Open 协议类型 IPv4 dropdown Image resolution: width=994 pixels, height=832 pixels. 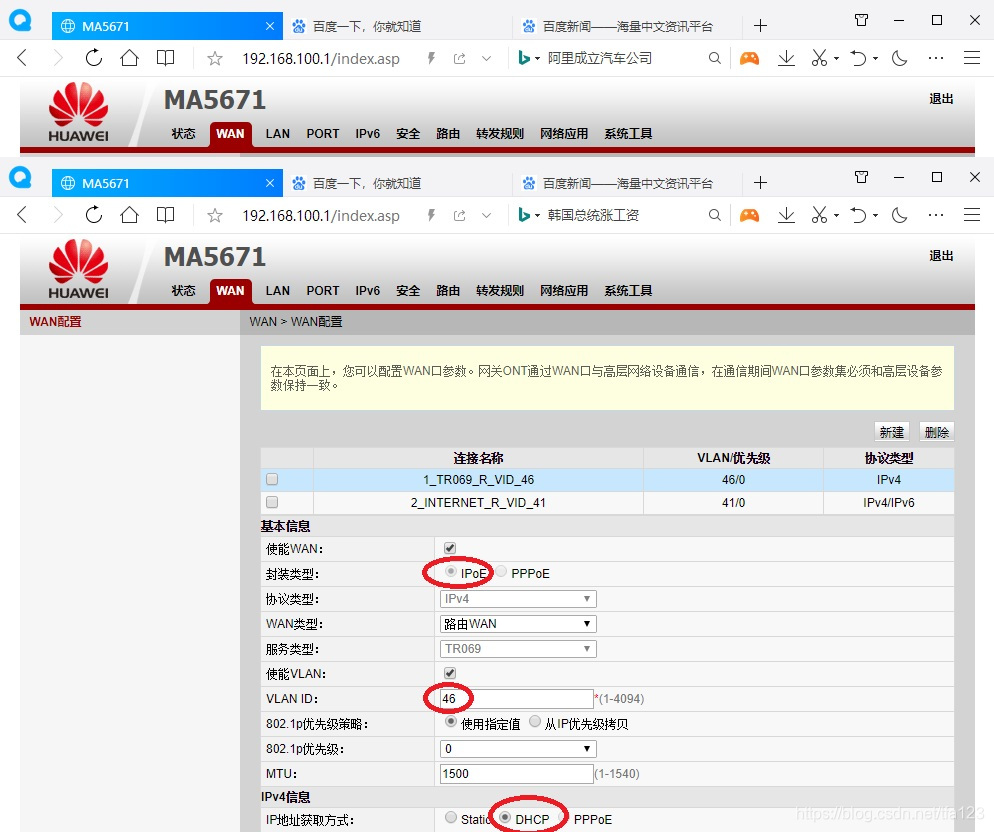(518, 599)
